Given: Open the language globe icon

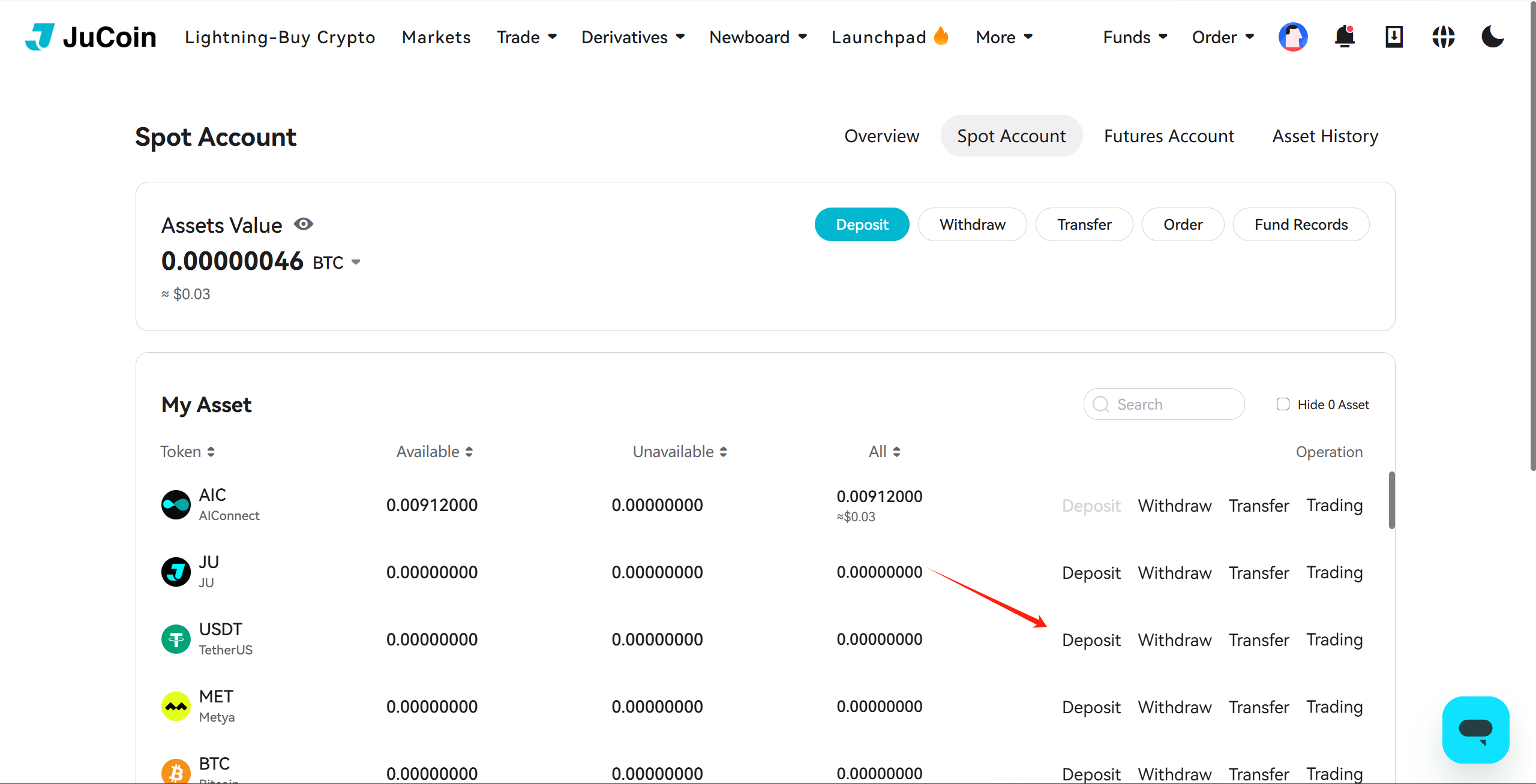Looking at the screenshot, I should pyautogui.click(x=1443, y=37).
